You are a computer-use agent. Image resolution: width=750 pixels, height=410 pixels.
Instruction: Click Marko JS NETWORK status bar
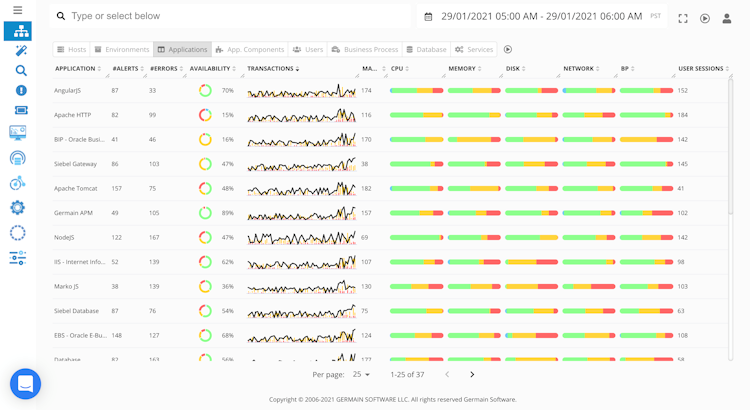pos(589,287)
